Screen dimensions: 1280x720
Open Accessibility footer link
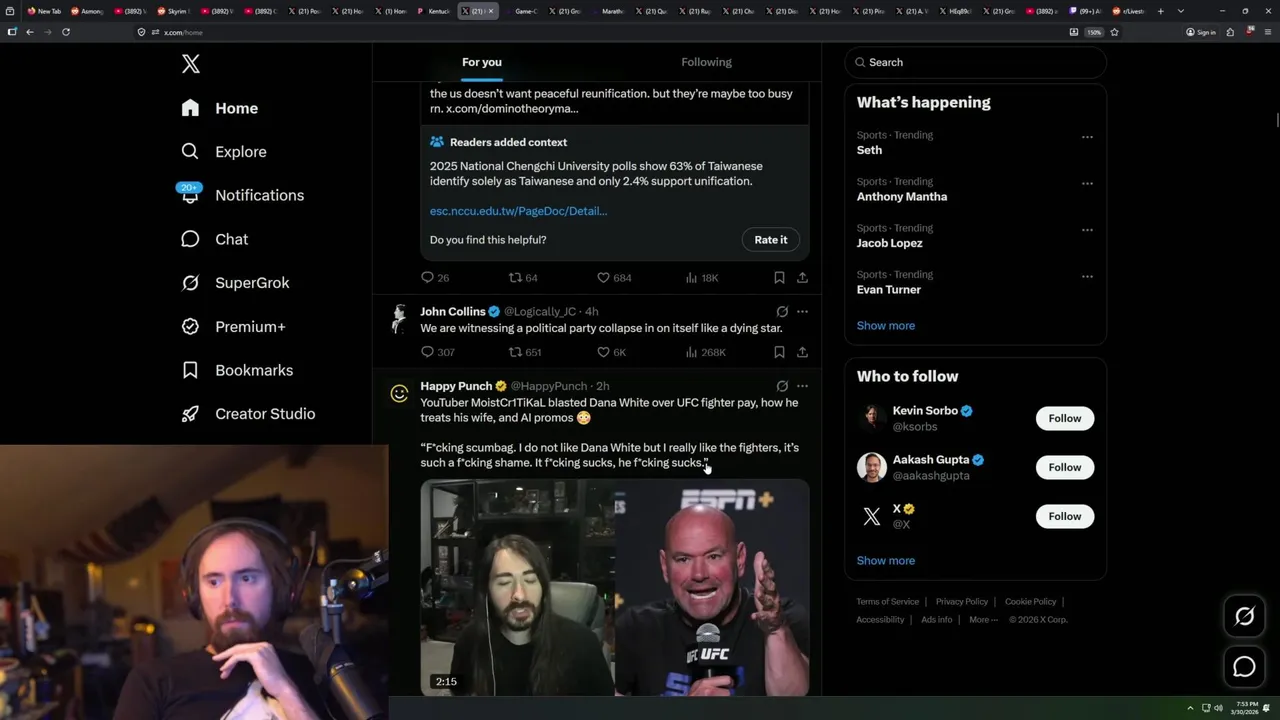tap(880, 620)
